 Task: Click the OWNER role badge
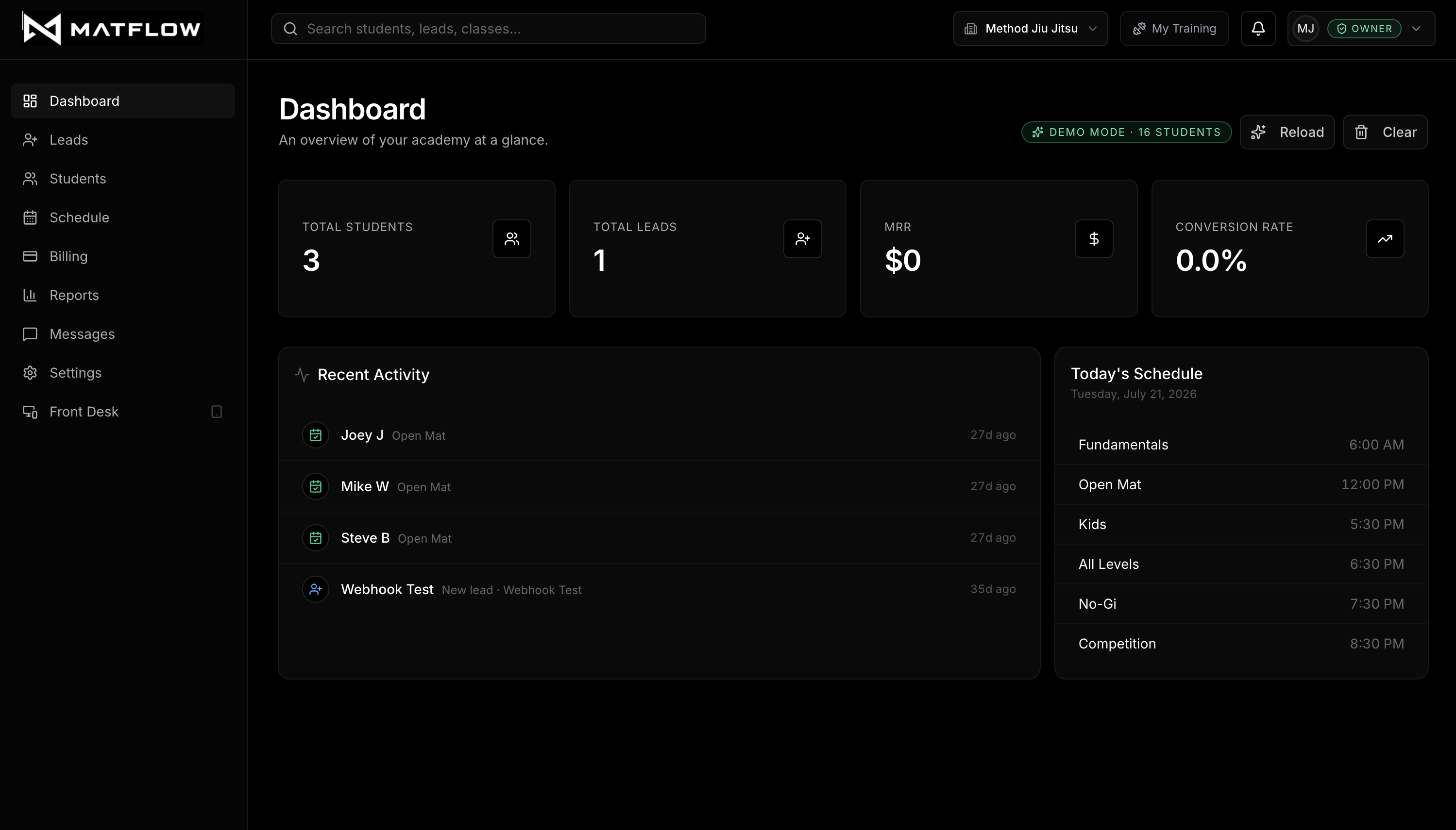pos(1364,29)
